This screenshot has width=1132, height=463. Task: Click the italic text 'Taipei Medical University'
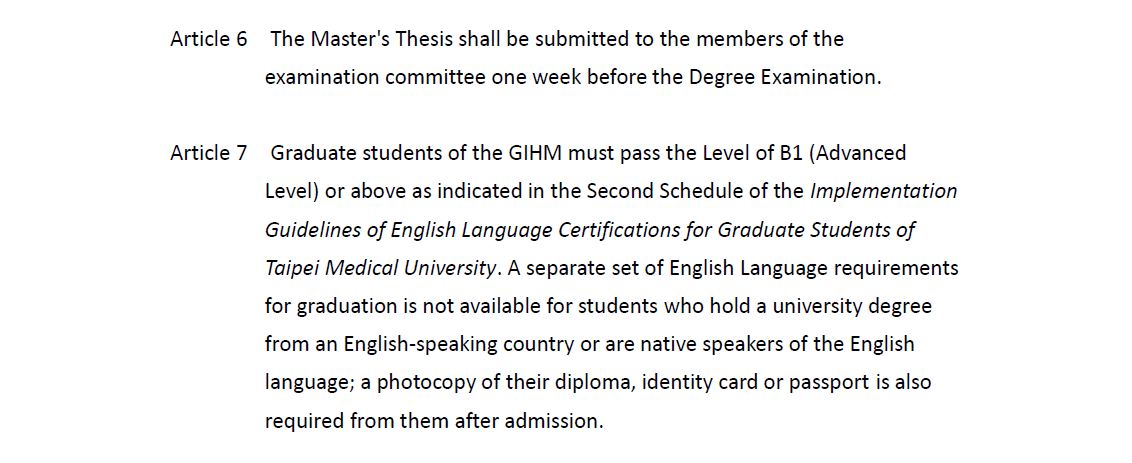click(380, 269)
